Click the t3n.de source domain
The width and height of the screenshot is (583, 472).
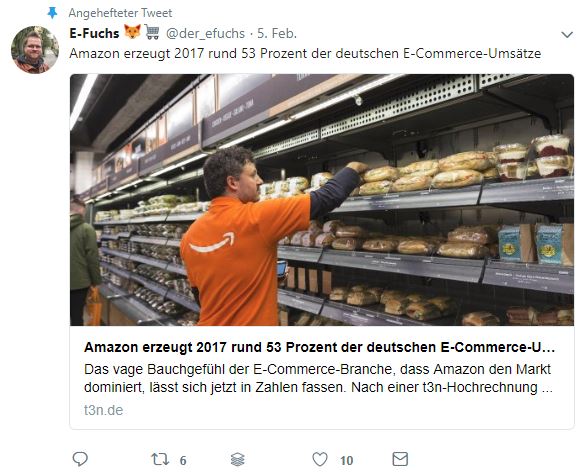click(103, 410)
